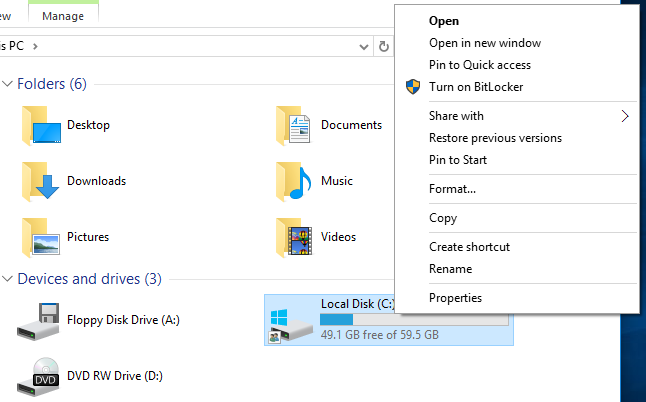Click the Local Disk usage bar
Screen dimensions: 646x402
pos(414,320)
